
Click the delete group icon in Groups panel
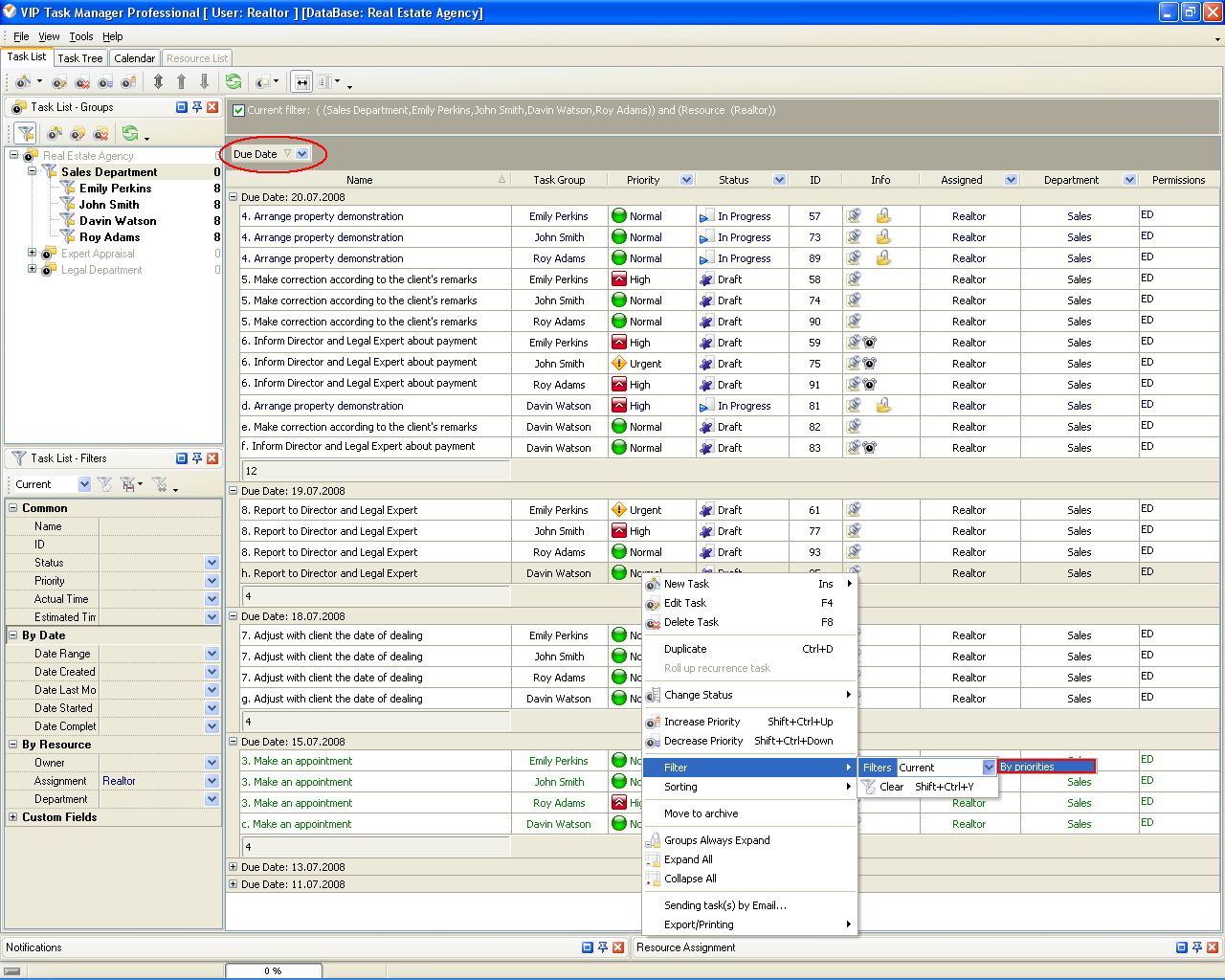pyautogui.click(x=100, y=133)
